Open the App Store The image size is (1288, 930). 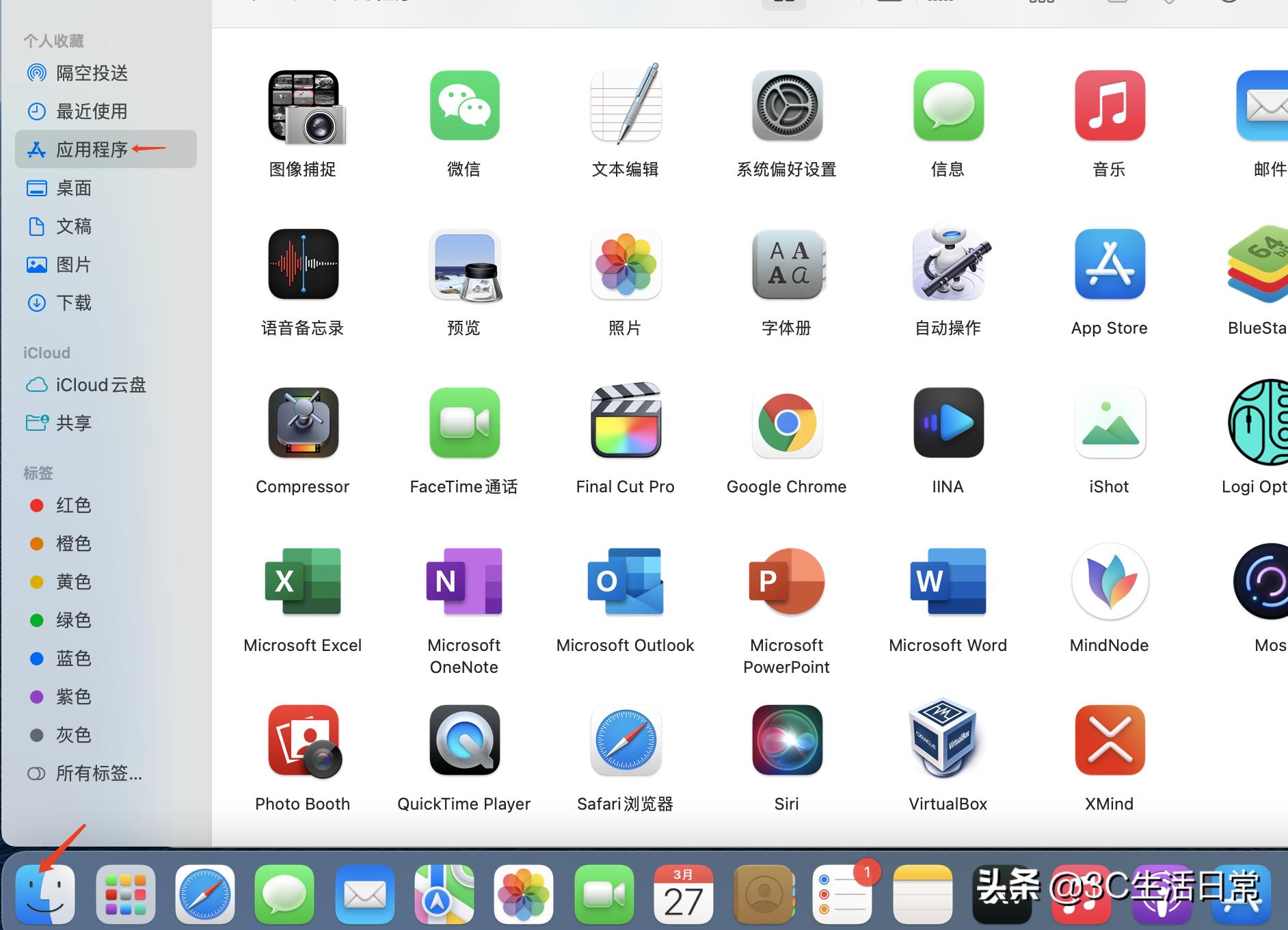pos(1109,265)
